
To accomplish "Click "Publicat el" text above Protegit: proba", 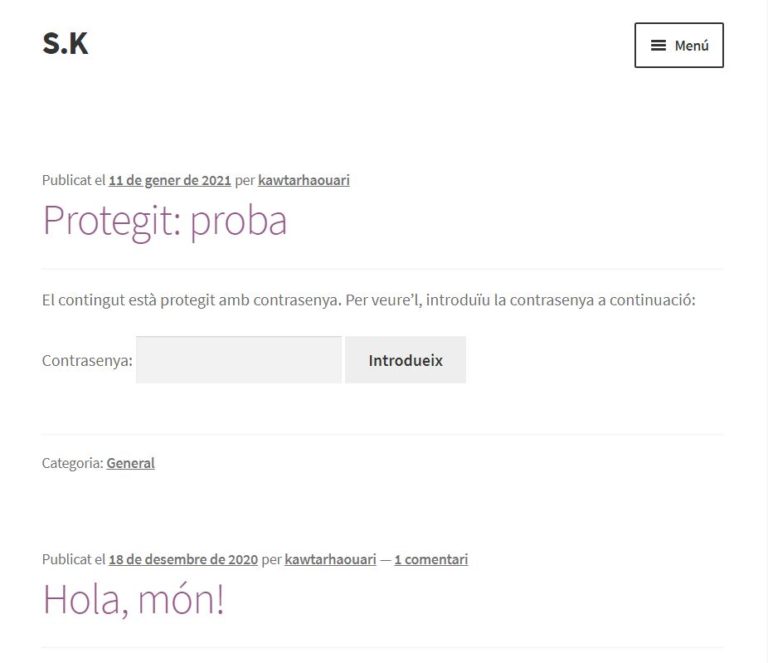I will 73,181.
